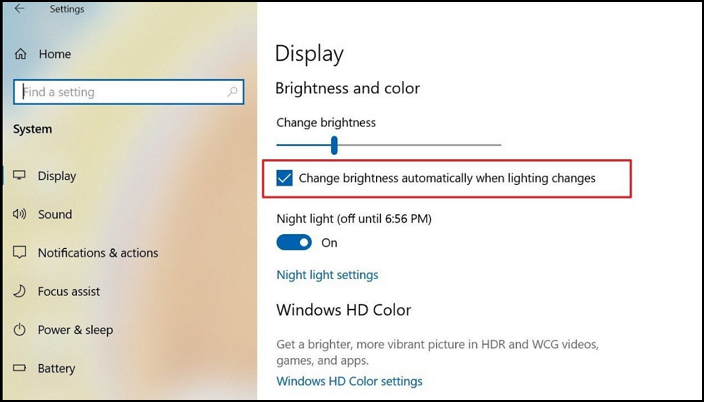This screenshot has width=704, height=402.
Task: Click the search magnifier icon
Action: [232, 92]
